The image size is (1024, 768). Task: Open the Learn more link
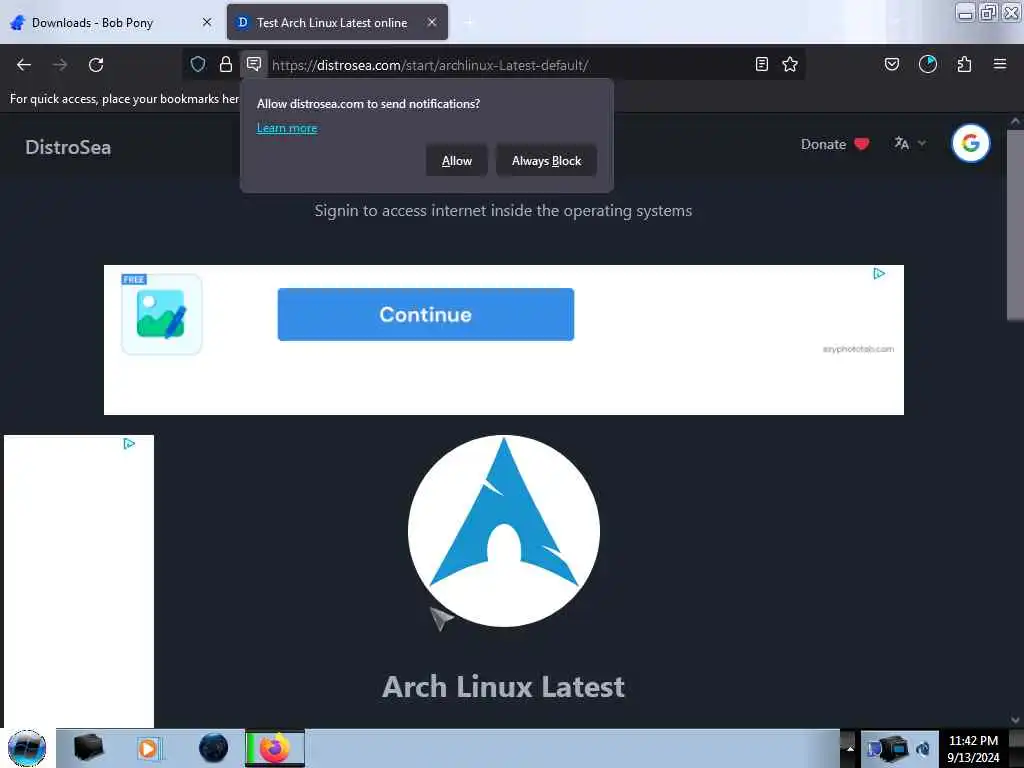[287, 128]
